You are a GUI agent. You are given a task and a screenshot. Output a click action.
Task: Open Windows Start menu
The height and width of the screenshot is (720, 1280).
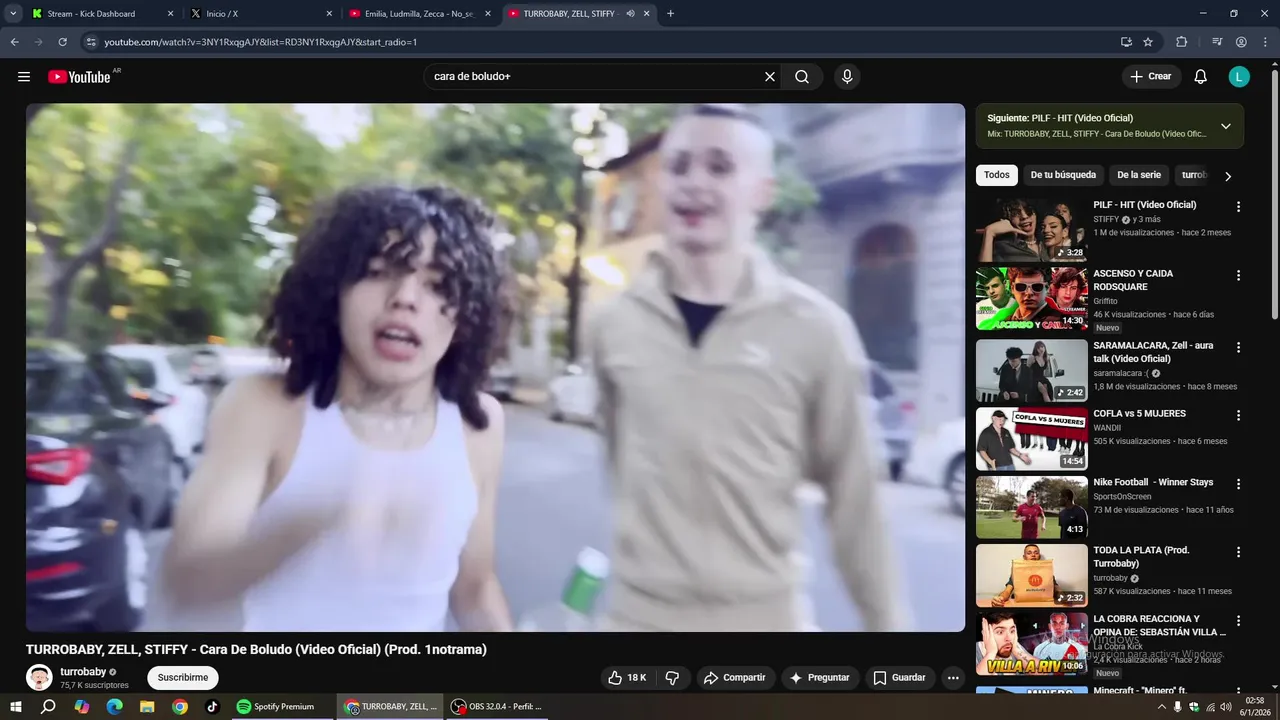click(x=16, y=706)
